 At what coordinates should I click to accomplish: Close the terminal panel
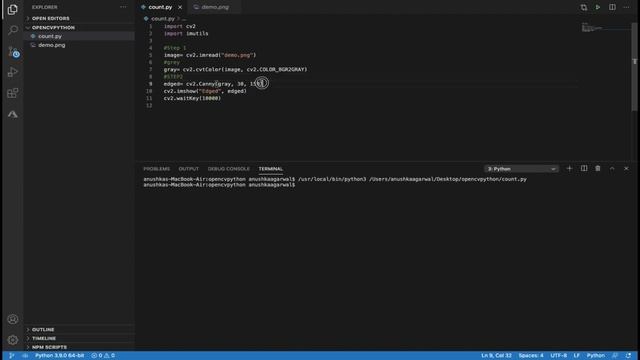click(627, 169)
